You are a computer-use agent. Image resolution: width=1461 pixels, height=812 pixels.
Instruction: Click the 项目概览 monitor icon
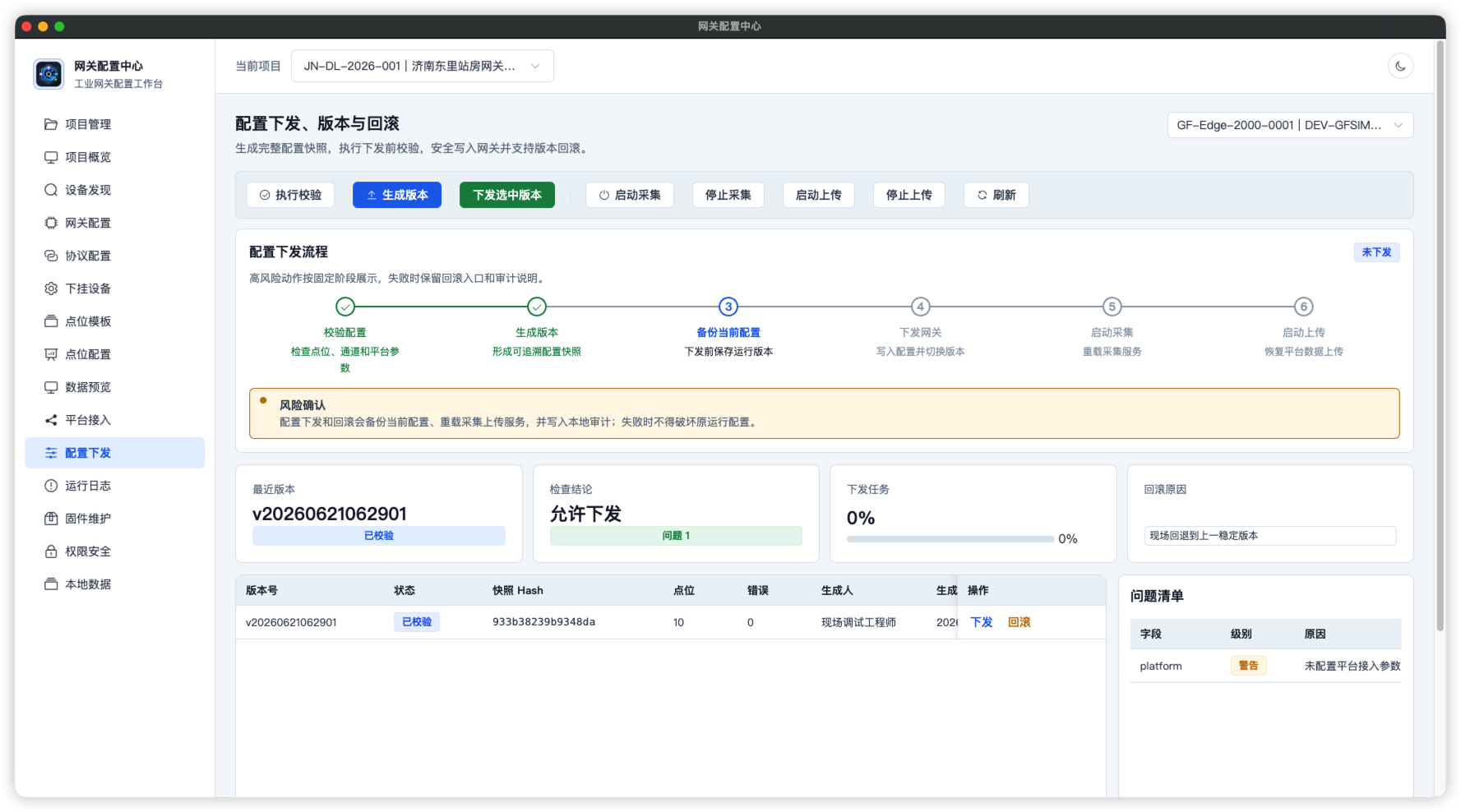pyautogui.click(x=51, y=157)
